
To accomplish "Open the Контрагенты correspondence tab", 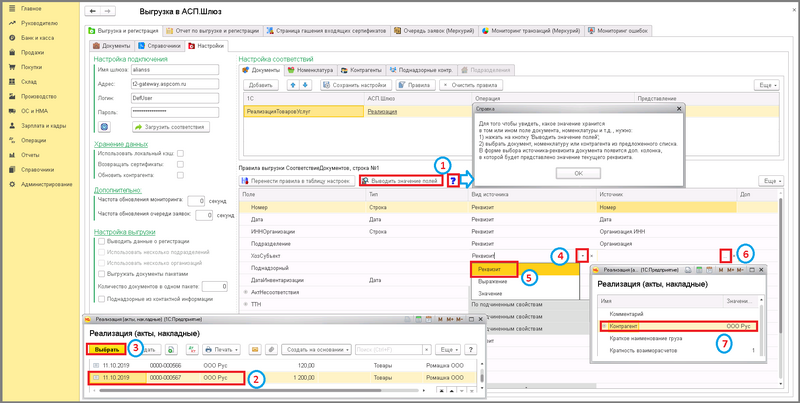I will coord(362,70).
